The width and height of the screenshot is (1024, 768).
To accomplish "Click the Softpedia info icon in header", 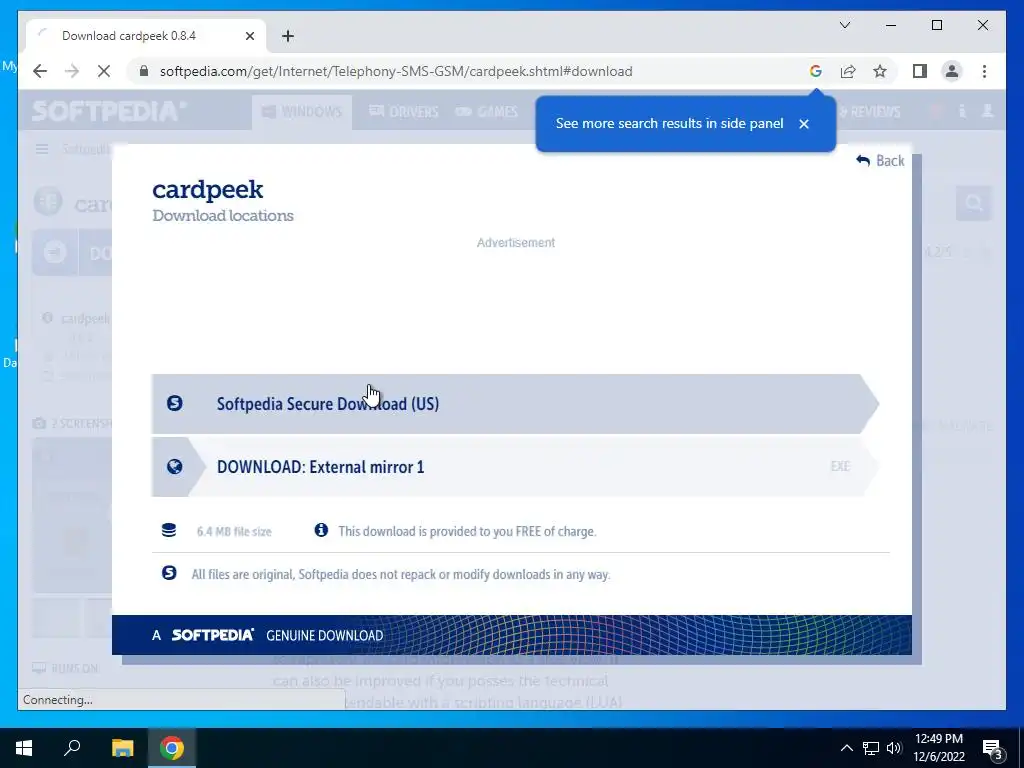I will click(962, 111).
